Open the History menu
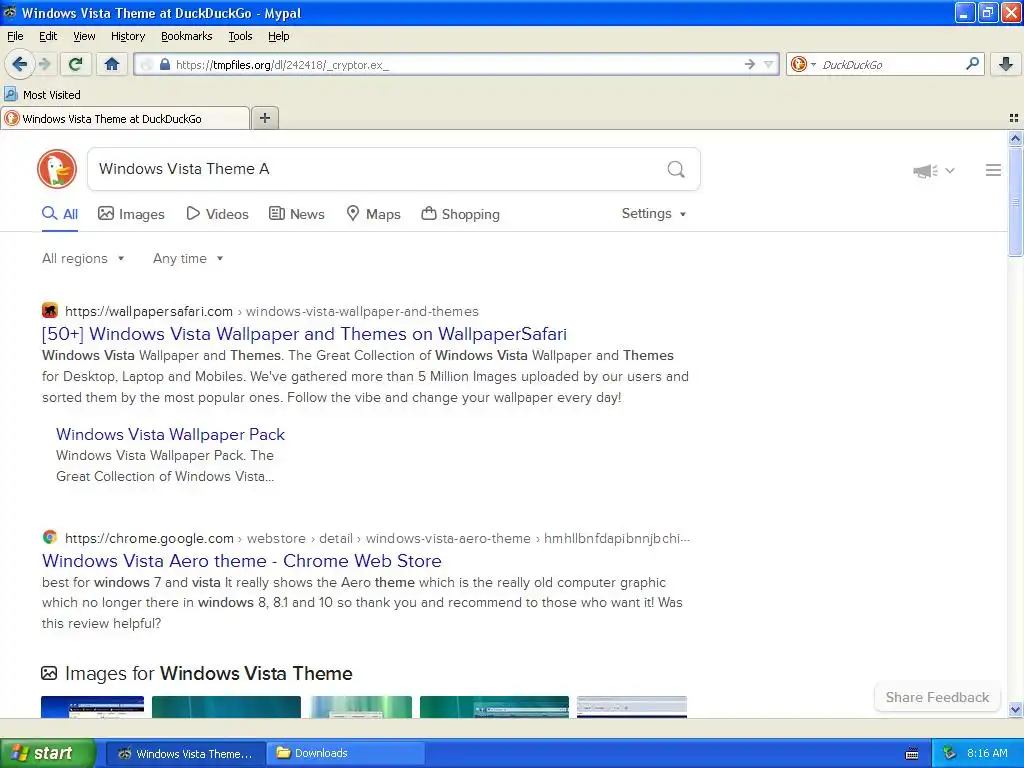 [128, 36]
